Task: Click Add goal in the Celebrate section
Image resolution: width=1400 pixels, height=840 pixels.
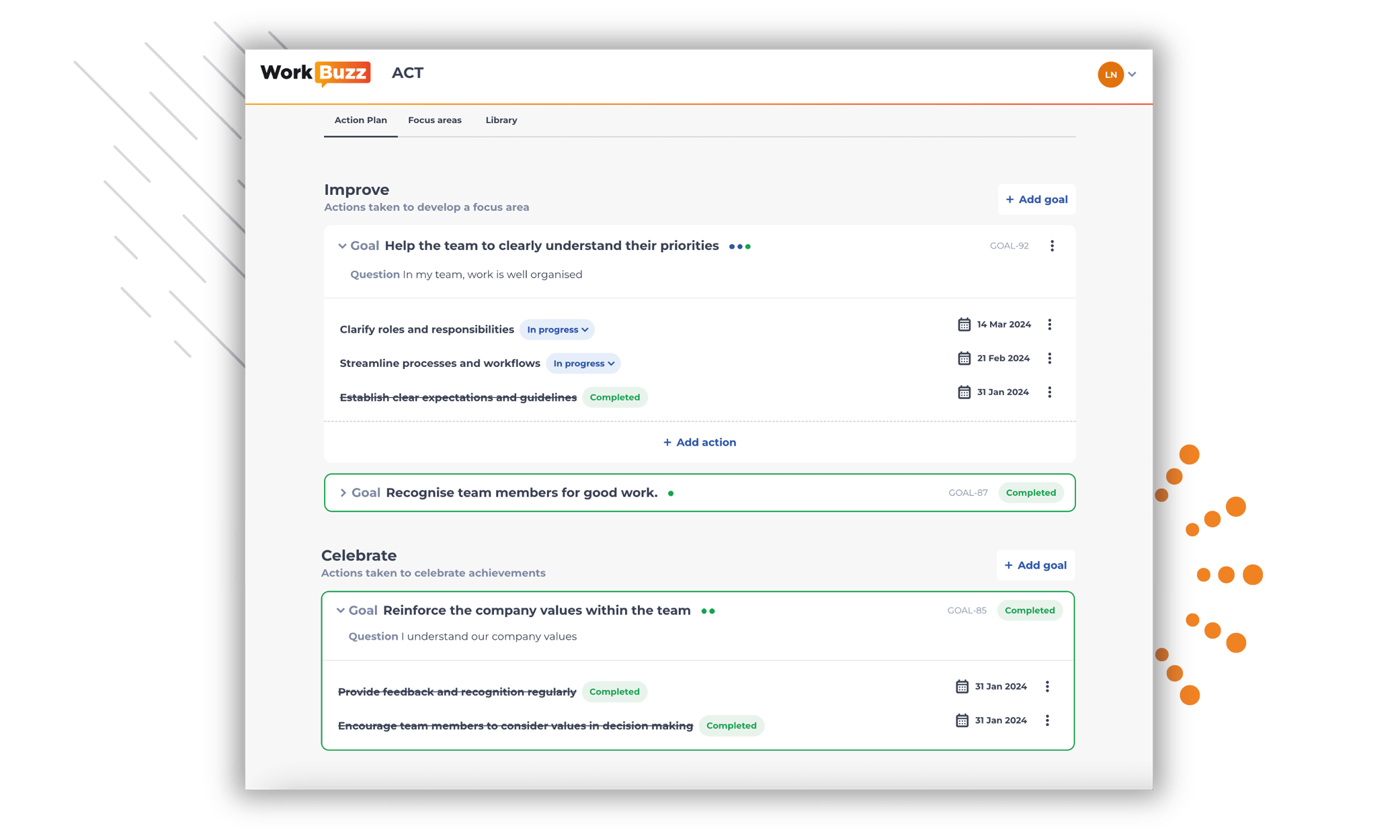Action: [x=1035, y=565]
